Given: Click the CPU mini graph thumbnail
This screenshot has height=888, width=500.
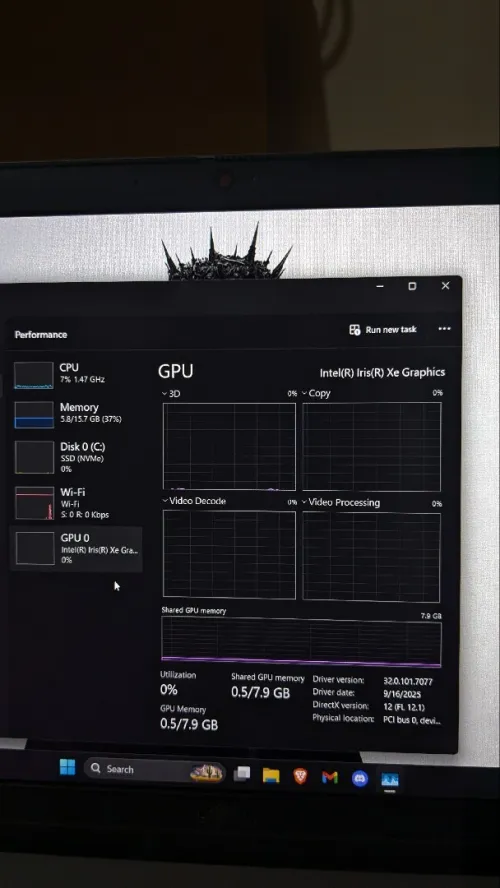Looking at the screenshot, I should (34, 375).
